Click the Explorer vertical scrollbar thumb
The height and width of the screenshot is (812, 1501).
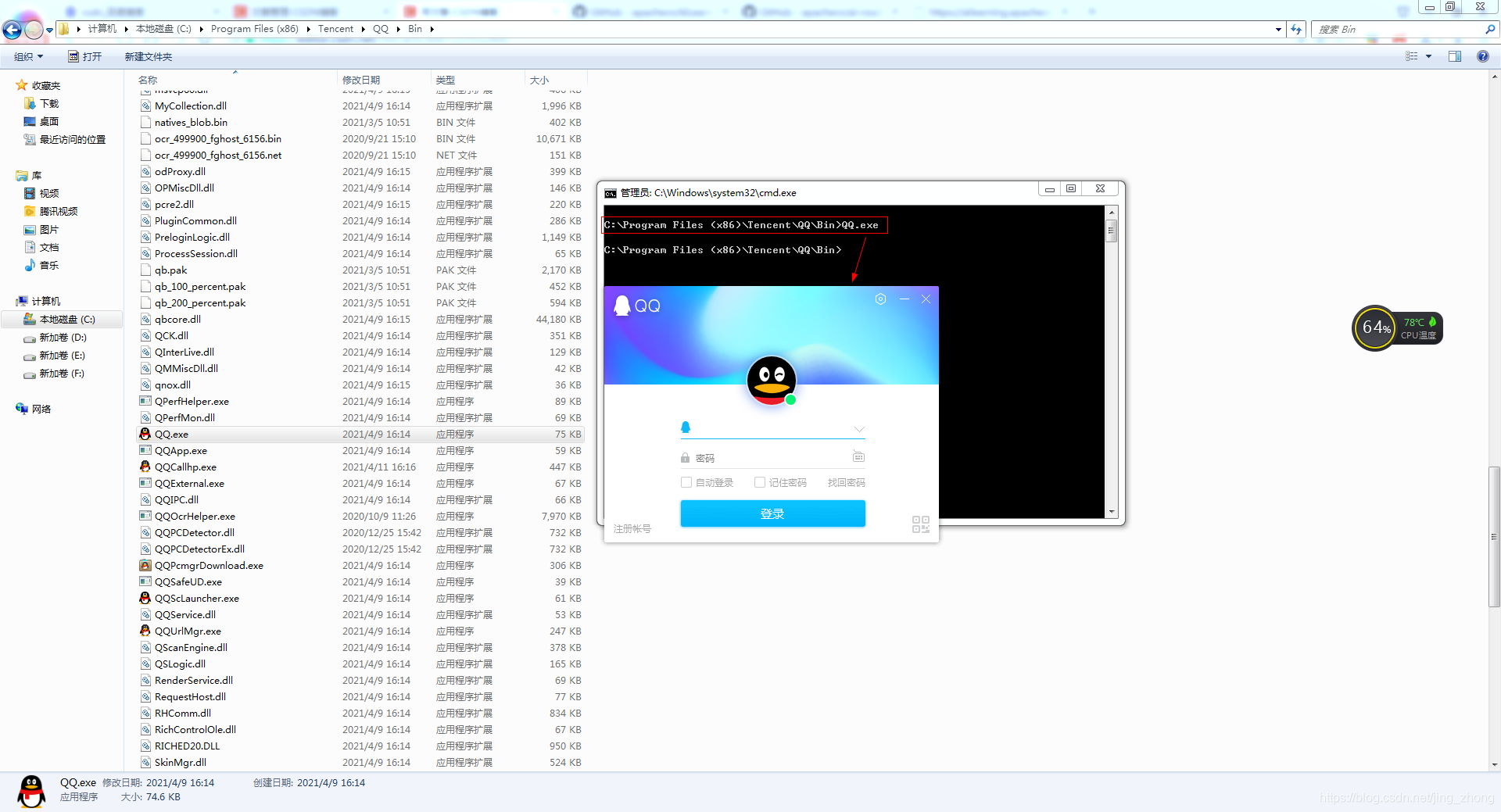pyautogui.click(x=1494, y=536)
